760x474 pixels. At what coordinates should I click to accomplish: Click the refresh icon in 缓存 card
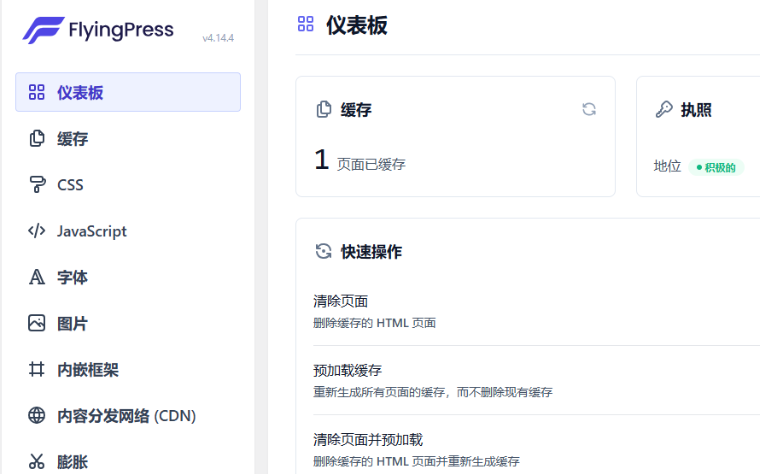click(x=589, y=110)
